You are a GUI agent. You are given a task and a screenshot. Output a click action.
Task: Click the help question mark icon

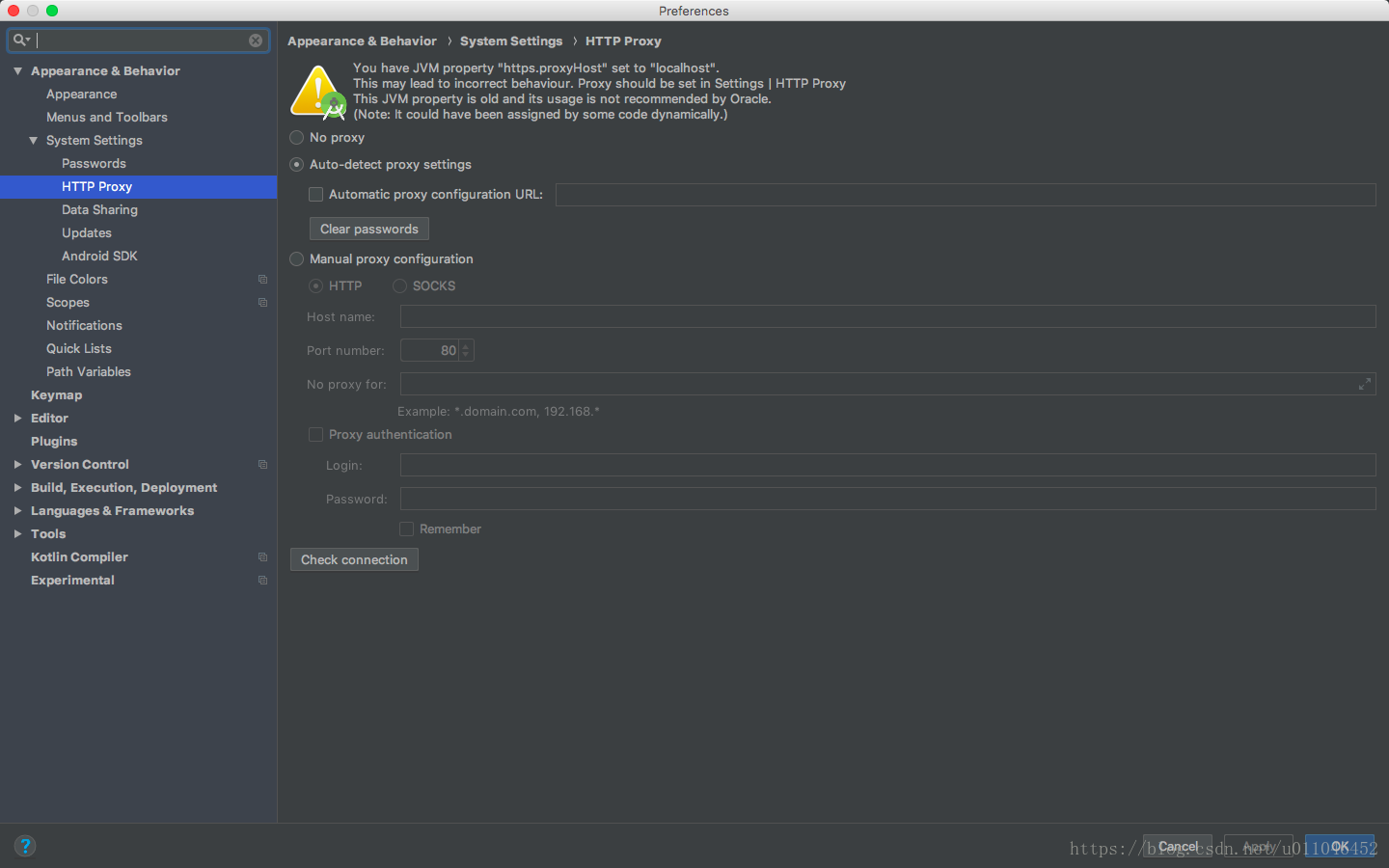25,845
